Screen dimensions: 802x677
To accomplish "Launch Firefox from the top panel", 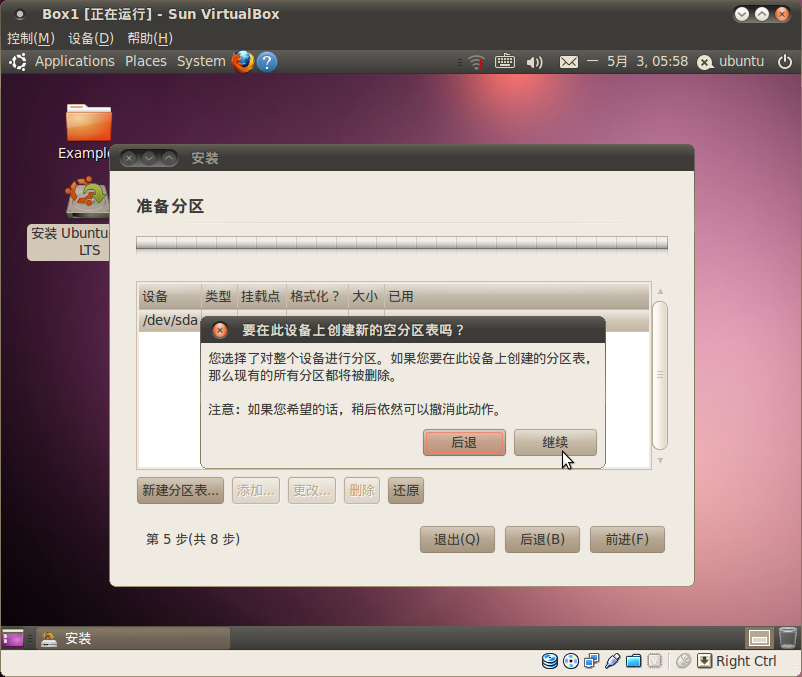I will click(243, 61).
